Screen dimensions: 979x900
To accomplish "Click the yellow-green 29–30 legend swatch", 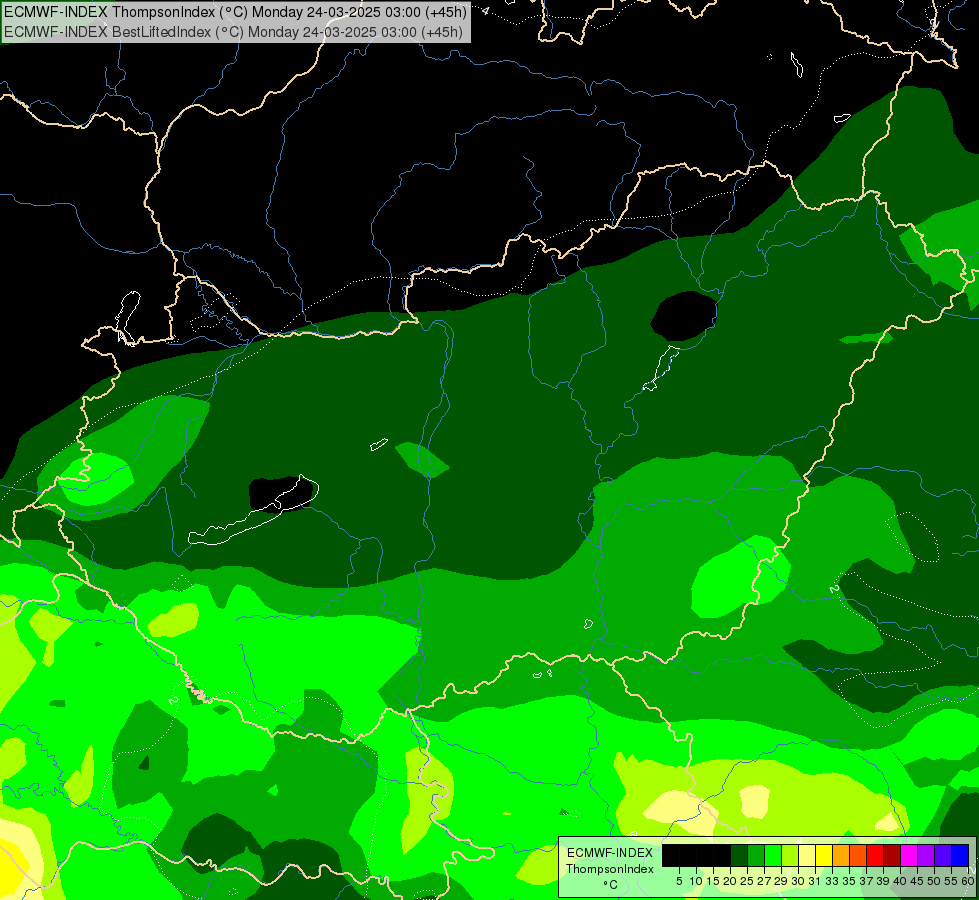I will (790, 855).
